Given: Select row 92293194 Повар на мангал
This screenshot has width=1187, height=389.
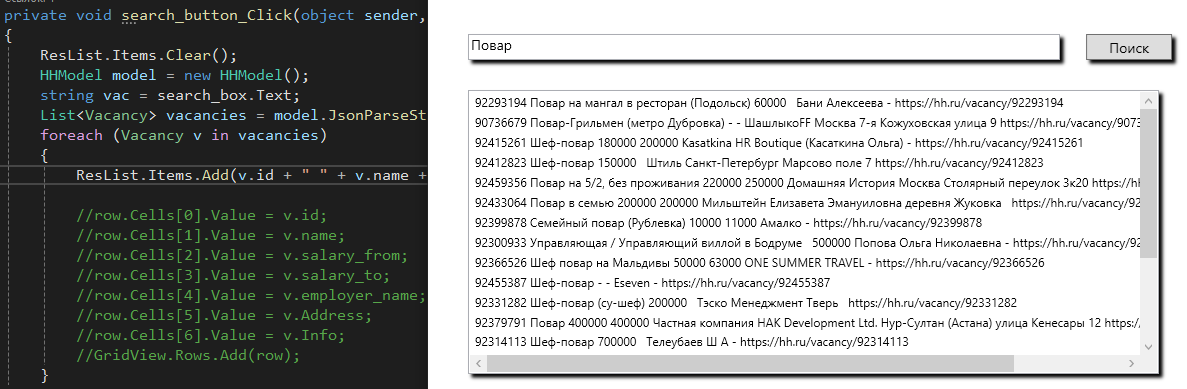Looking at the screenshot, I should click(x=805, y=102).
